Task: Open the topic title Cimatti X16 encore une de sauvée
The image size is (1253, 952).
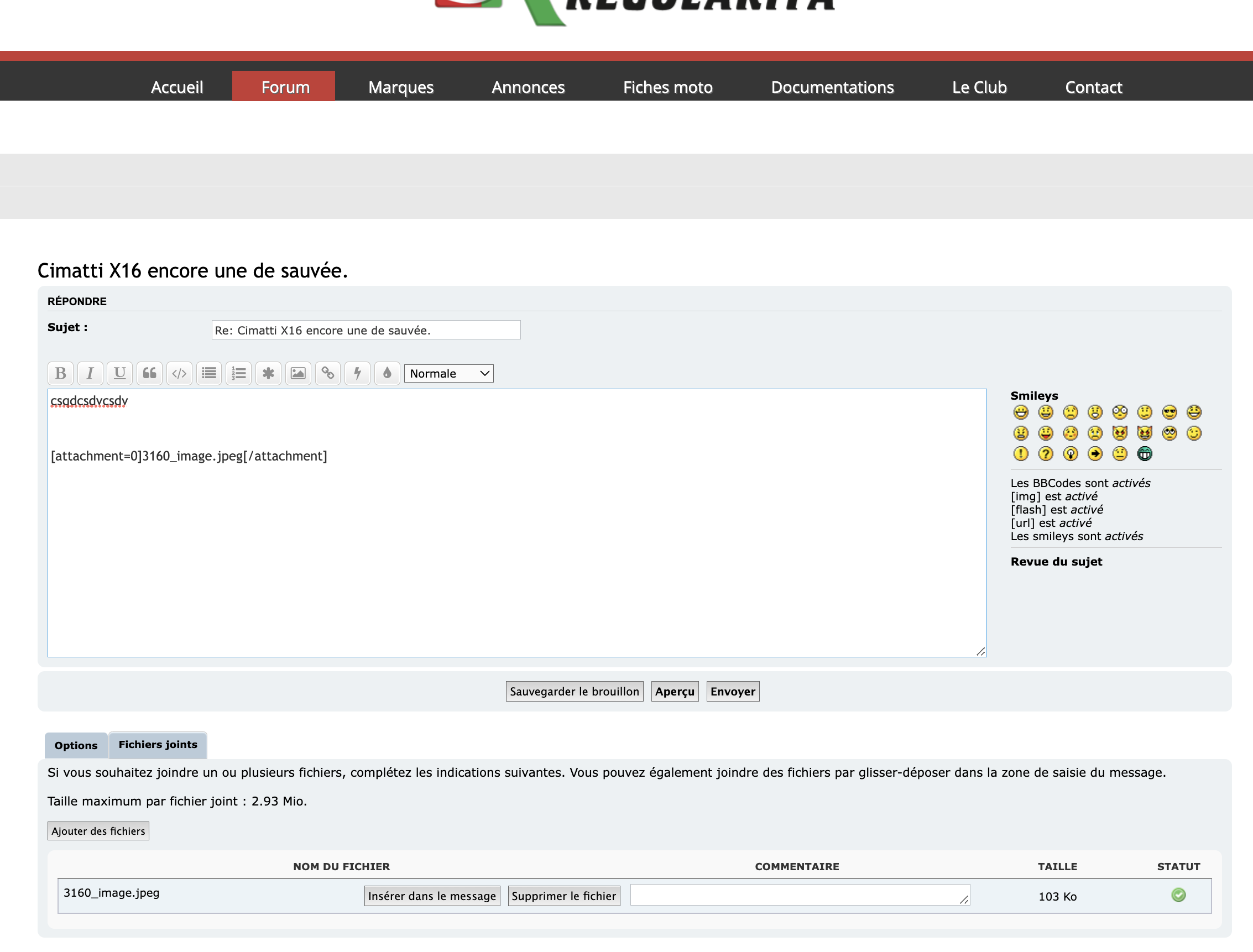Action: 192,270
